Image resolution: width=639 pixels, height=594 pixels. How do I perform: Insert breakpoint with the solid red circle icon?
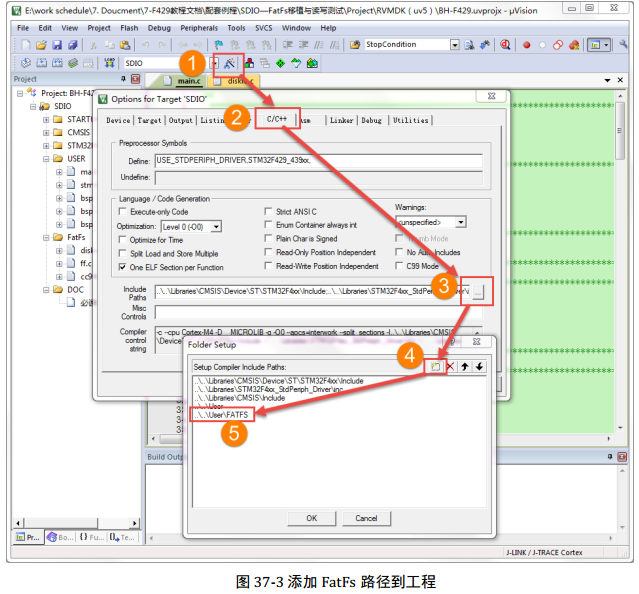[527, 45]
